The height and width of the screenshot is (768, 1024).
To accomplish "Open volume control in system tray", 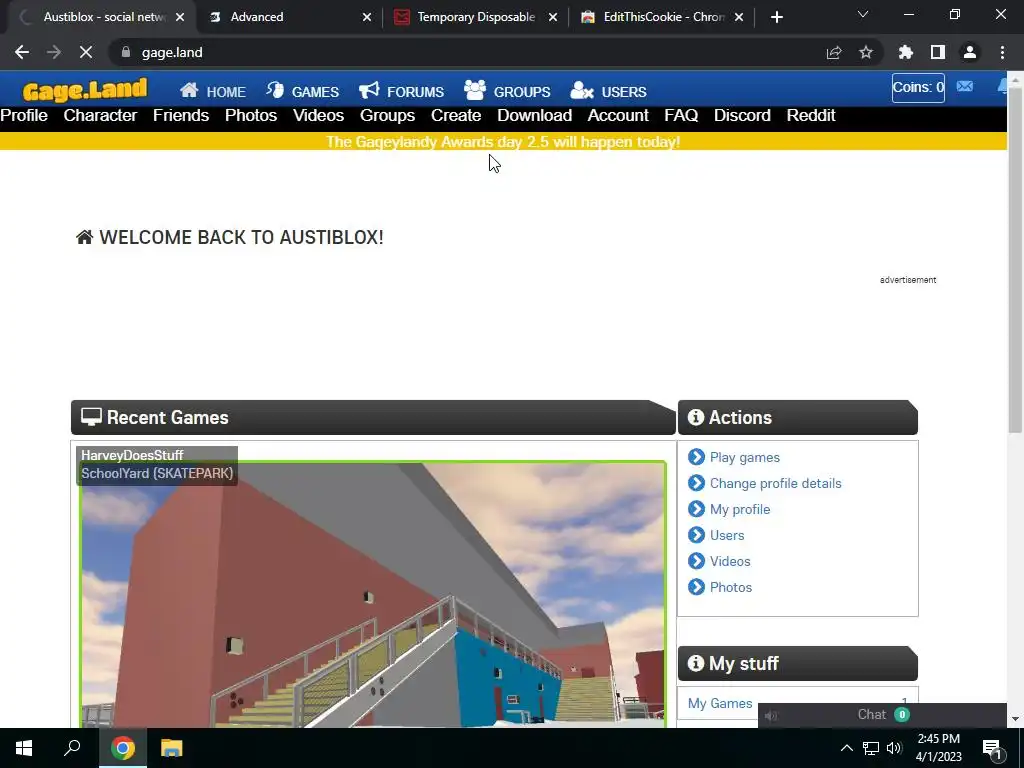I will click(x=895, y=748).
